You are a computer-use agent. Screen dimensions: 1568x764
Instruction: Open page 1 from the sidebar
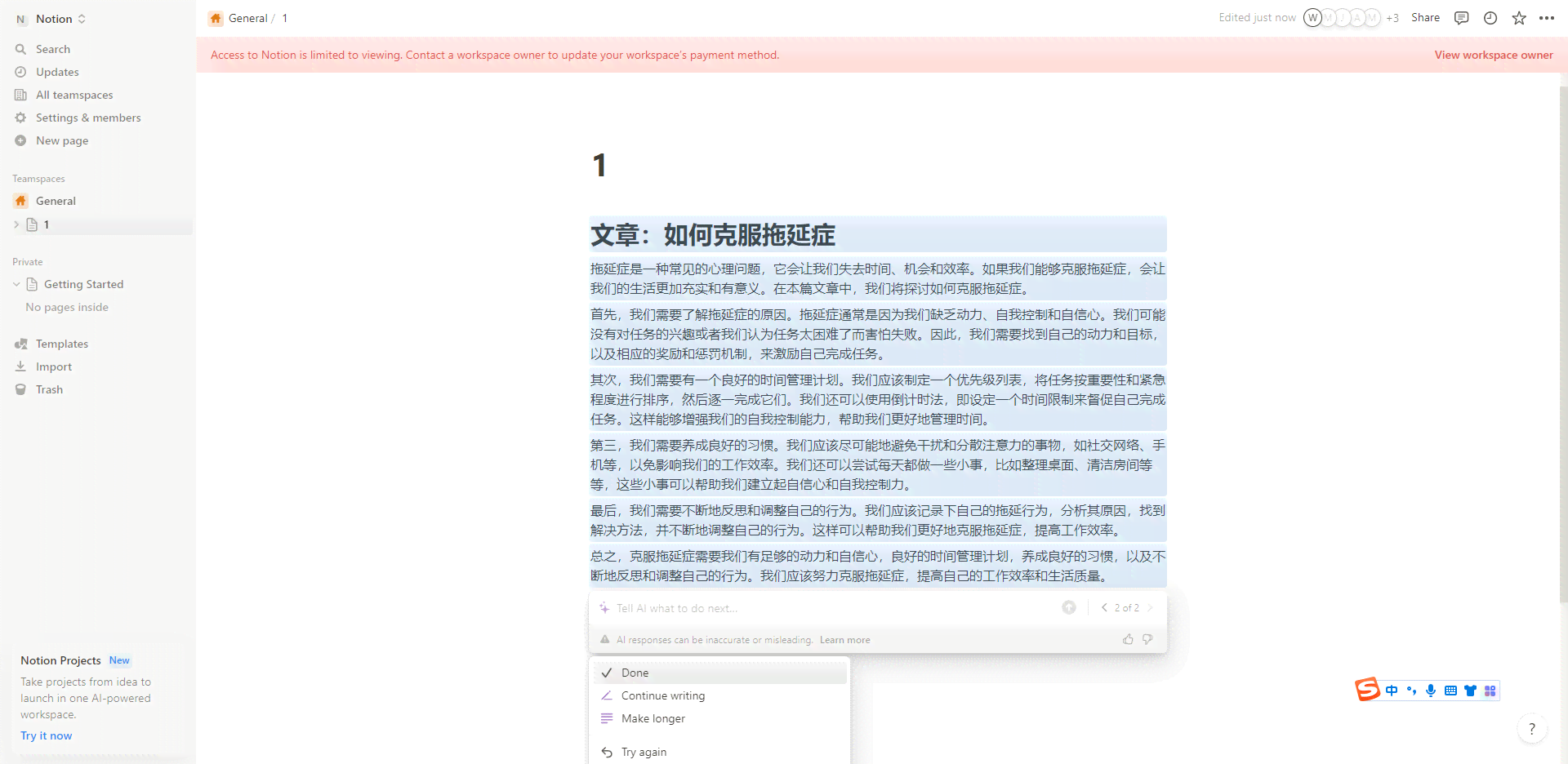pyautogui.click(x=47, y=224)
